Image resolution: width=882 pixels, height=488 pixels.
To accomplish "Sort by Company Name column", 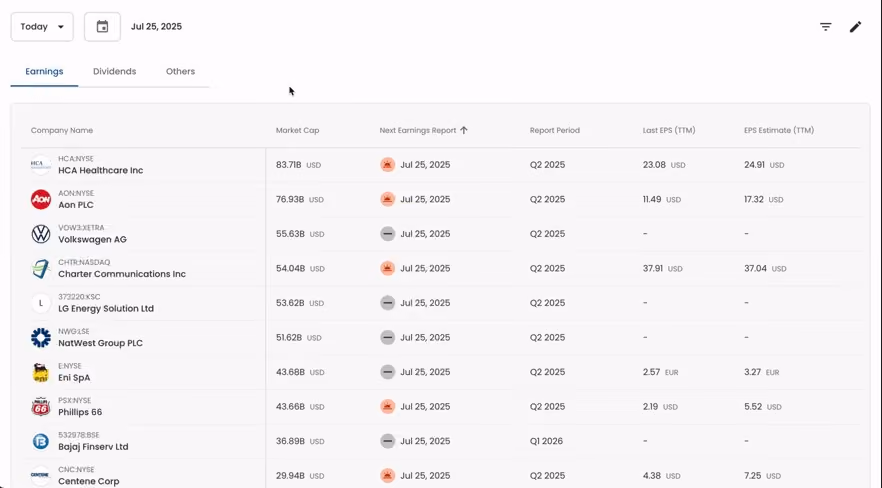I will [62, 130].
